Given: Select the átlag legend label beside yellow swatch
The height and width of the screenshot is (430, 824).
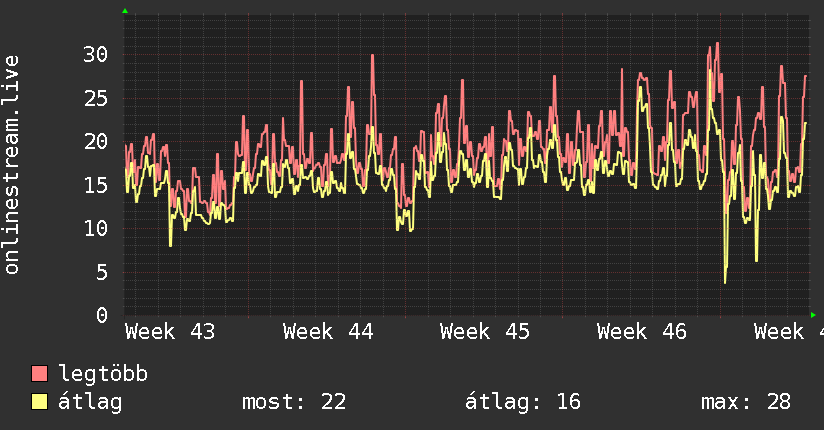Looking at the screenshot, I should tap(90, 402).
